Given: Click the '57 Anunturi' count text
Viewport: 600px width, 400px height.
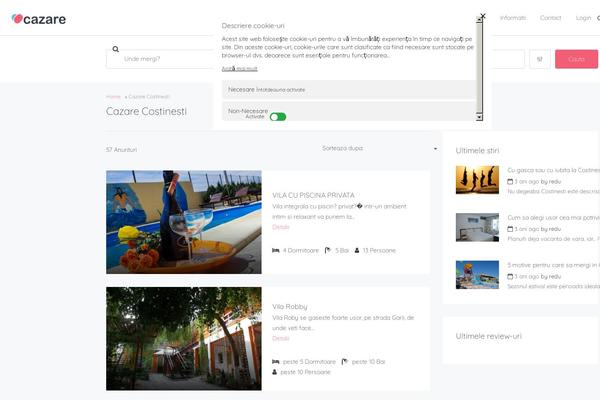Looking at the screenshot, I should (121, 150).
